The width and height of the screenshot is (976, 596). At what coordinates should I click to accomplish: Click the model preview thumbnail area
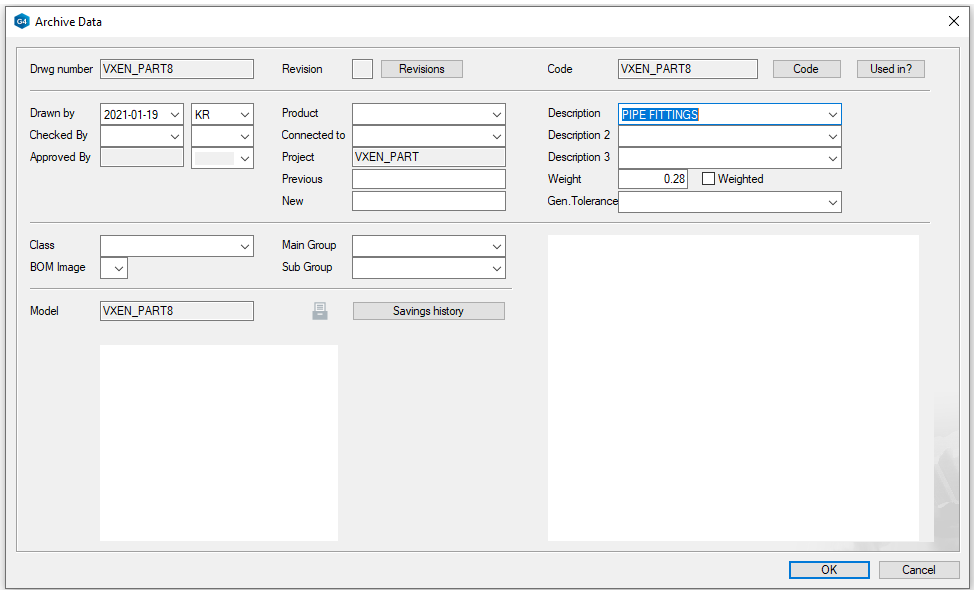[x=218, y=442]
